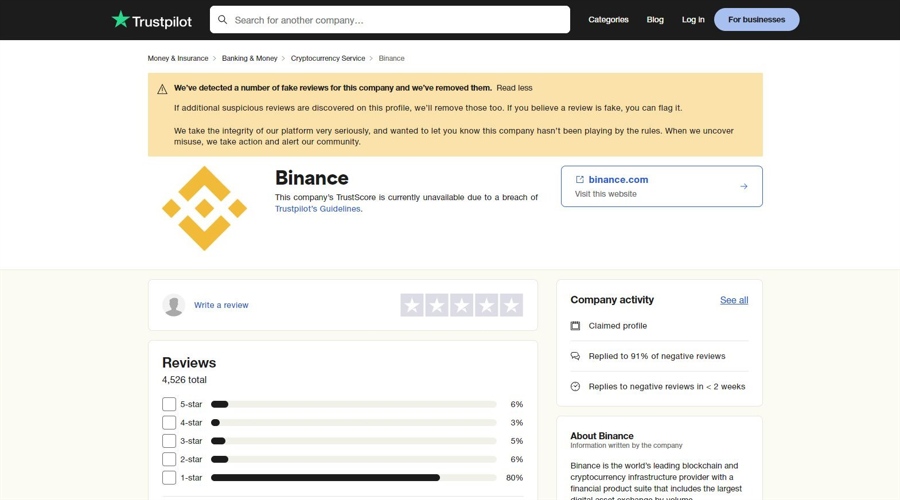The image size is (900, 500).
Task: Click the For businesses button
Action: 757,20
